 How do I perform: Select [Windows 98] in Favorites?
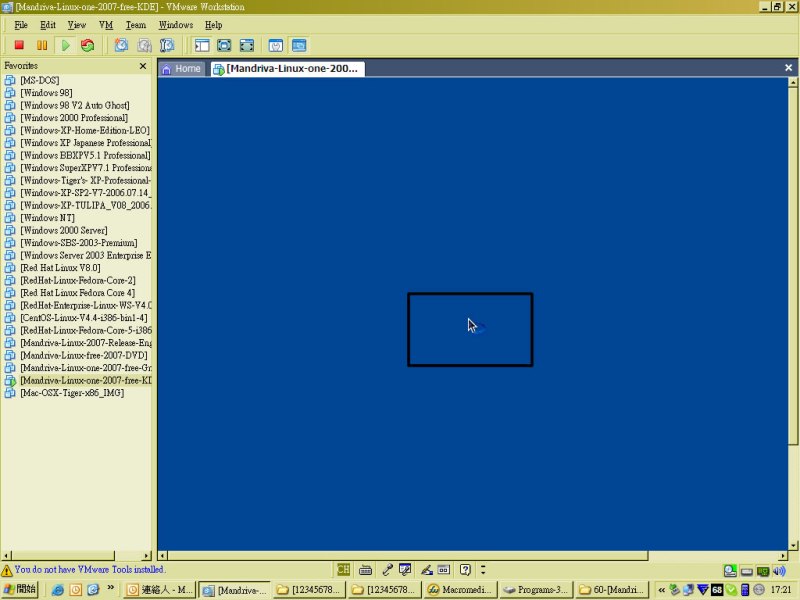click(46, 93)
